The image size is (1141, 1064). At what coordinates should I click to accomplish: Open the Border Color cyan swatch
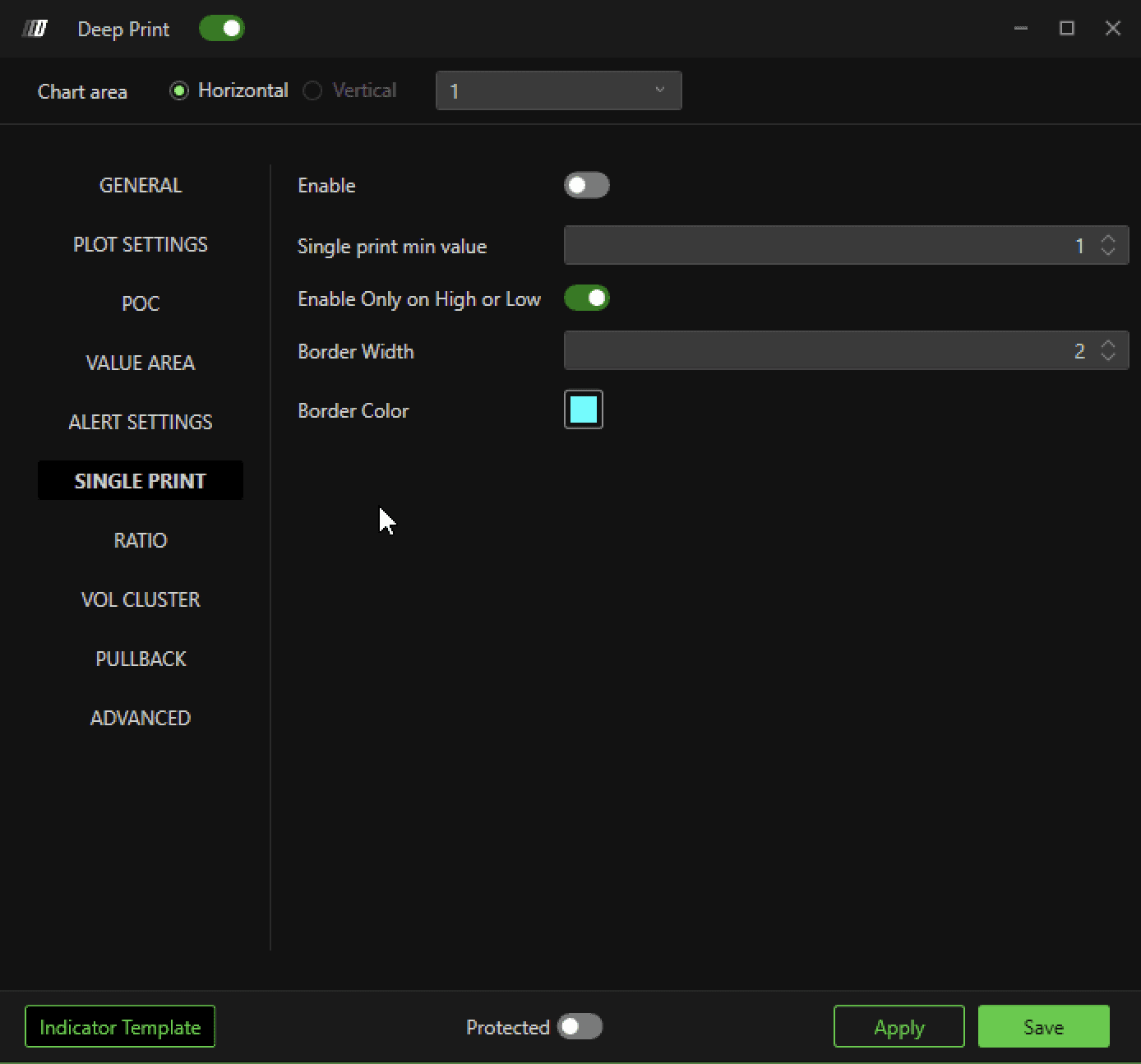[x=584, y=409]
